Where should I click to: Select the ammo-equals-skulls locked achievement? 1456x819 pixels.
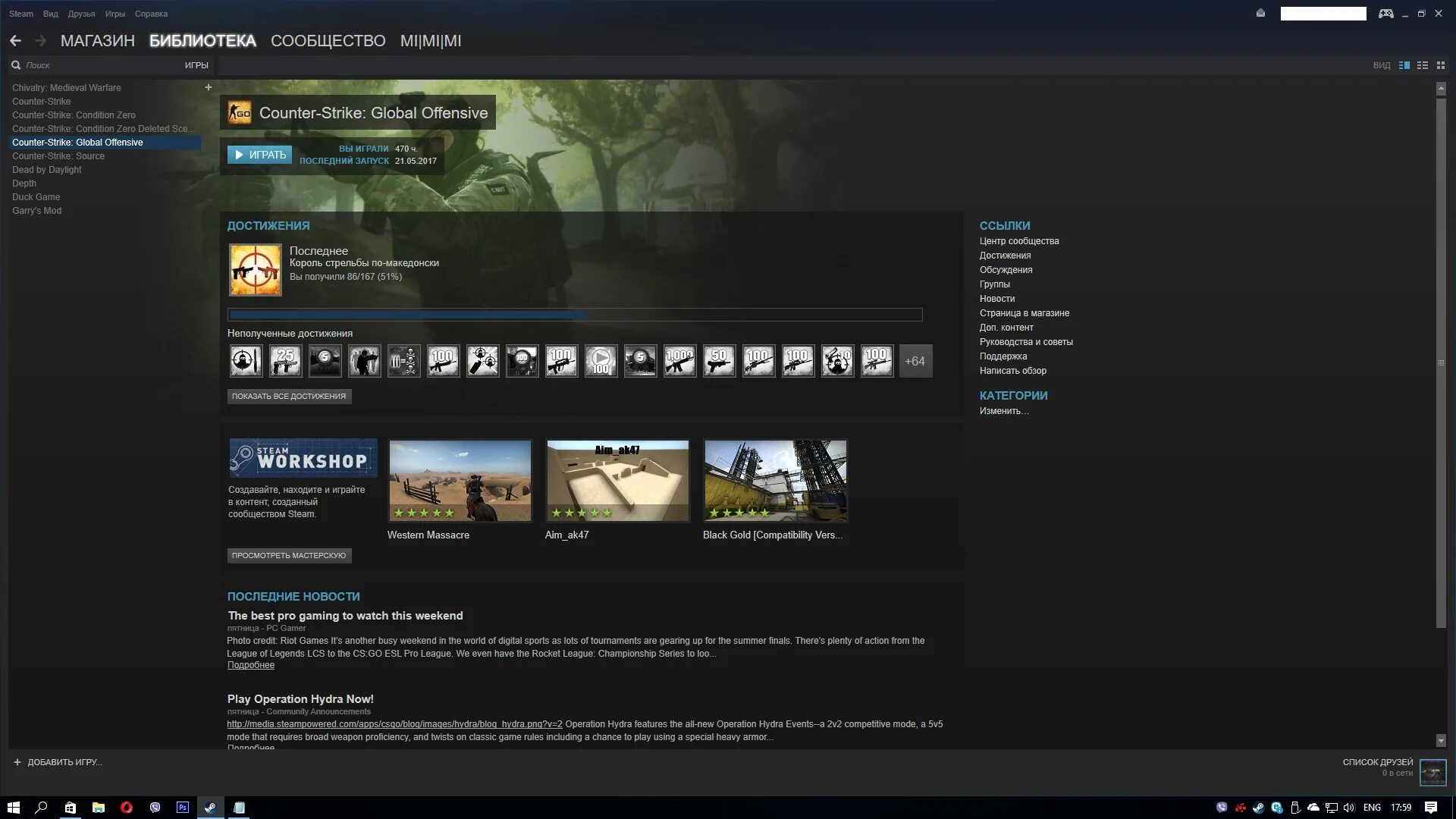point(403,361)
